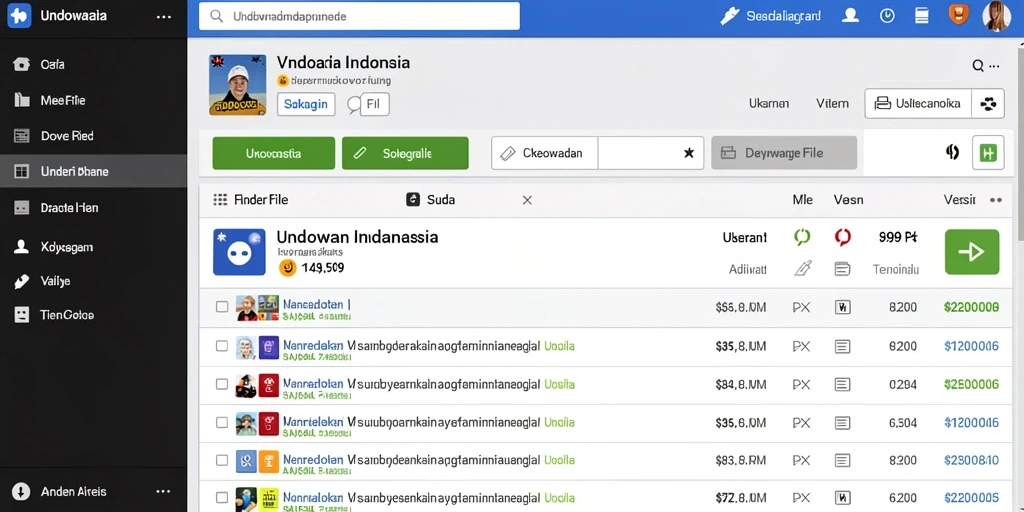
Task: Tick the checkbox on the $35,6.0M row
Action: coord(222,423)
